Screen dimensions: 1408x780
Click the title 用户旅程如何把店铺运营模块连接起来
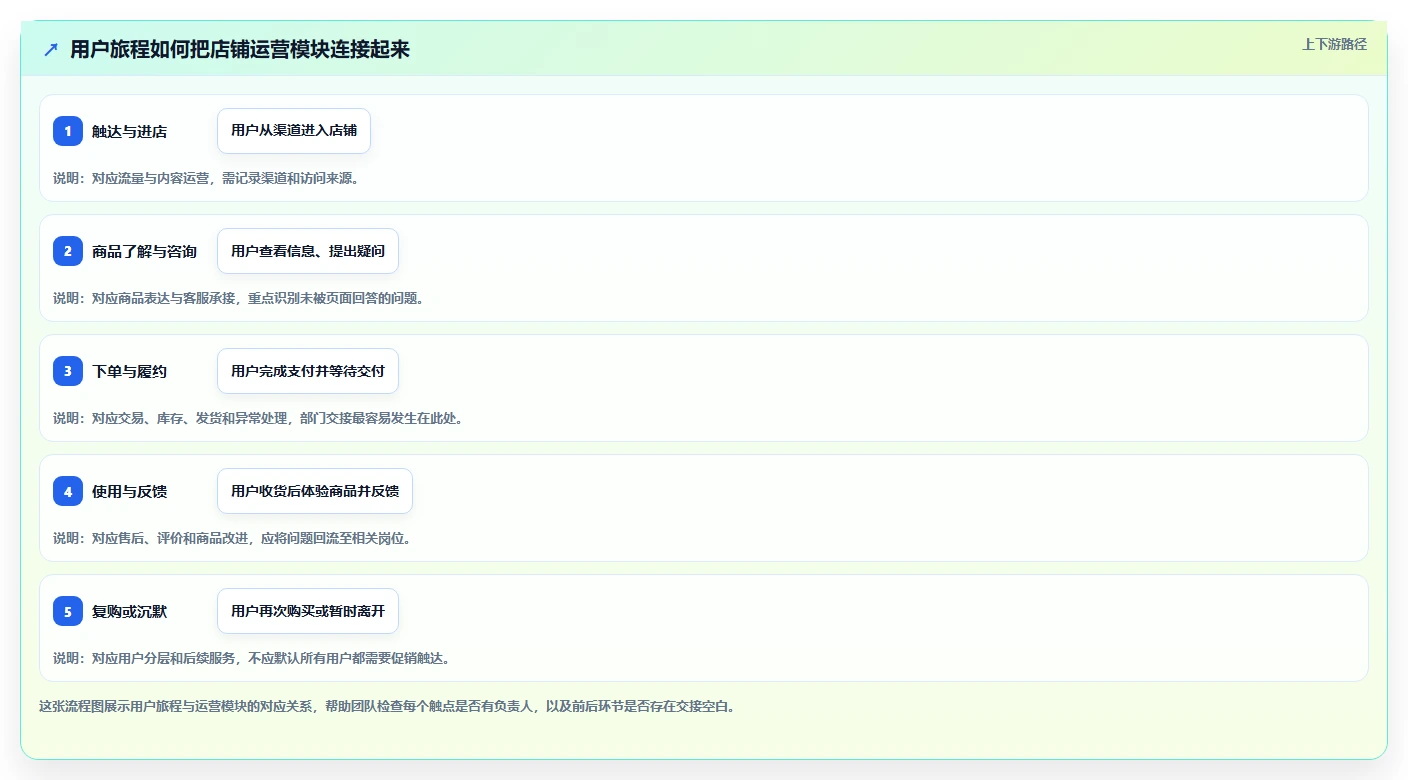240,49
